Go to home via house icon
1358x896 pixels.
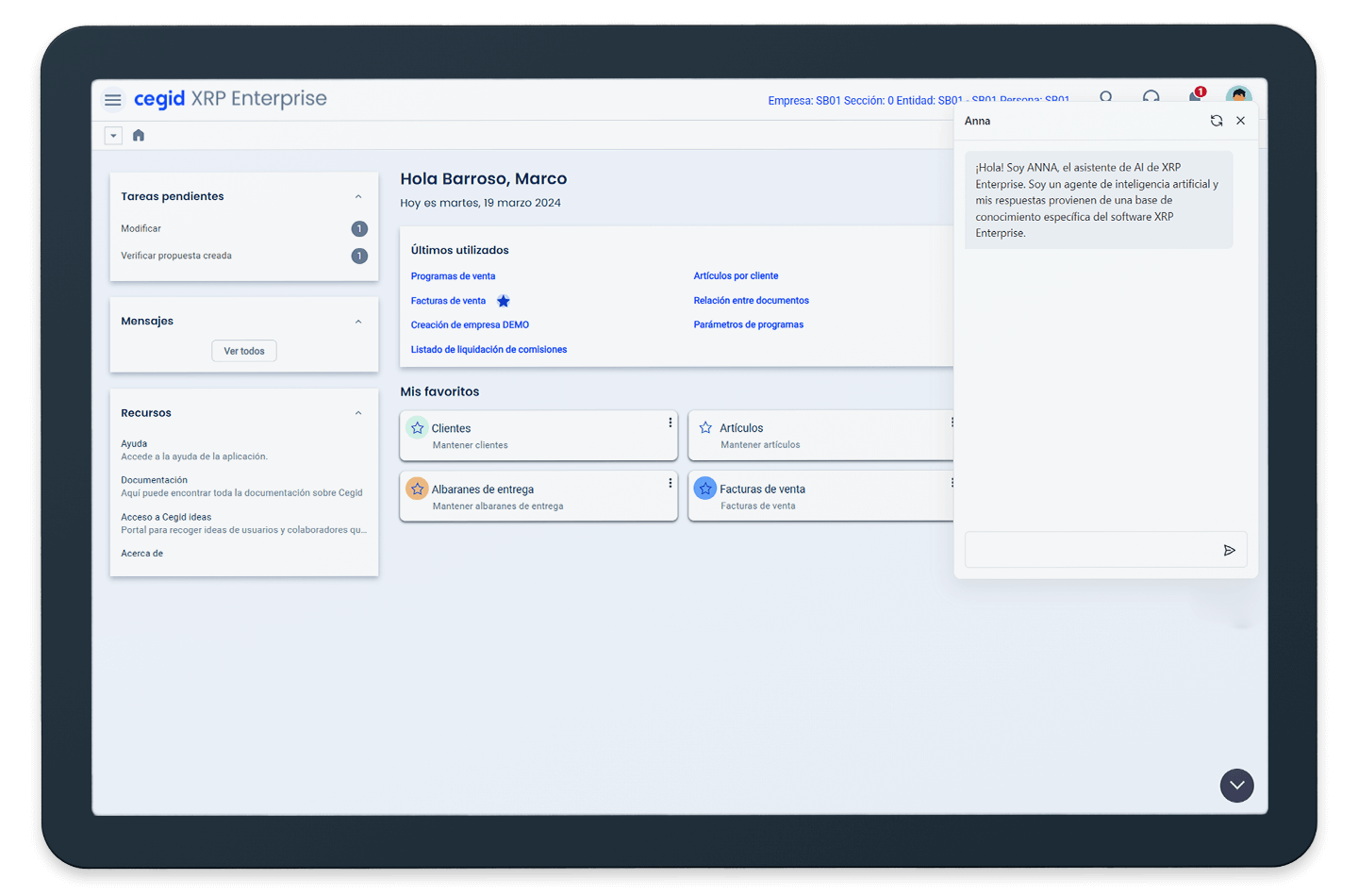pos(139,136)
